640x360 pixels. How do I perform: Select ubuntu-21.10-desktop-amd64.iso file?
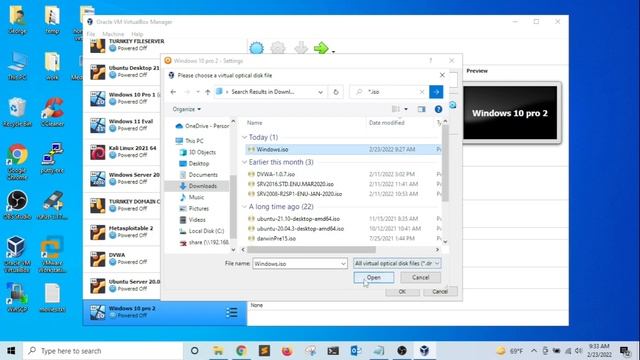coord(298,219)
